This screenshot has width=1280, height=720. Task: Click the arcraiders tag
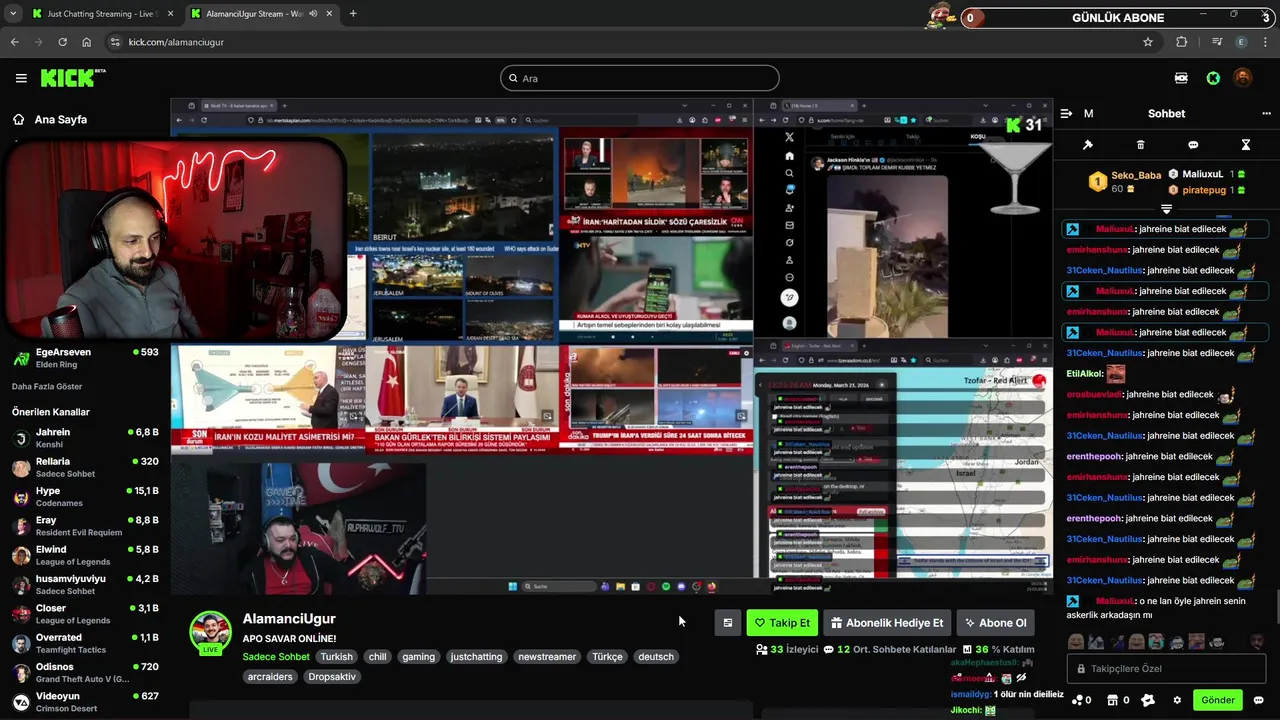pos(270,677)
